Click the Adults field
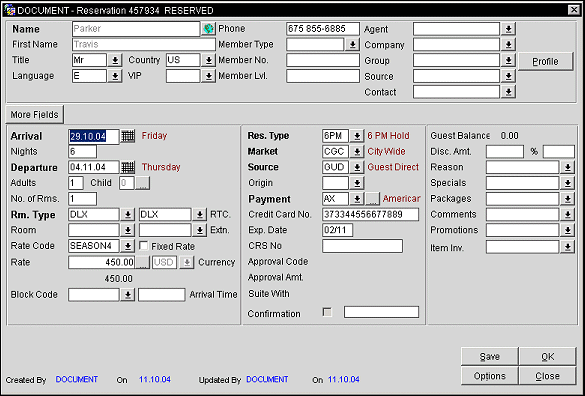Screen dimensions: 585x396 76,183
